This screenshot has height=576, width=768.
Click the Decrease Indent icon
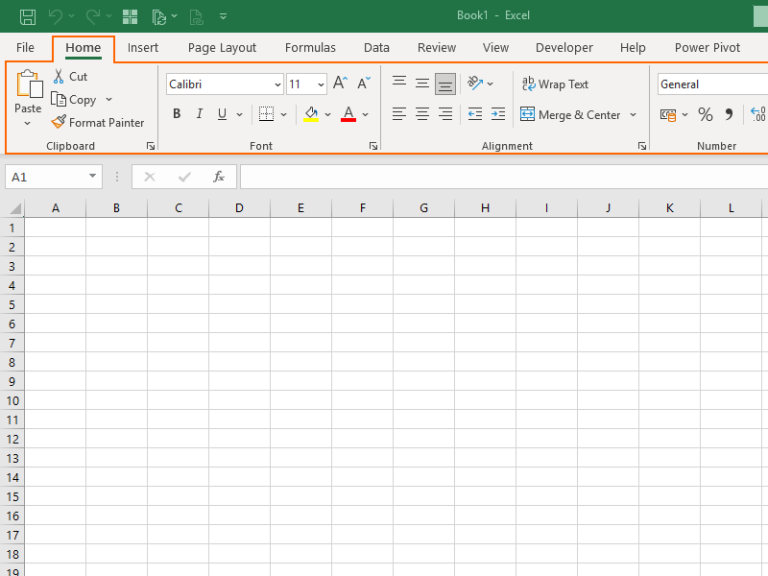(475, 114)
